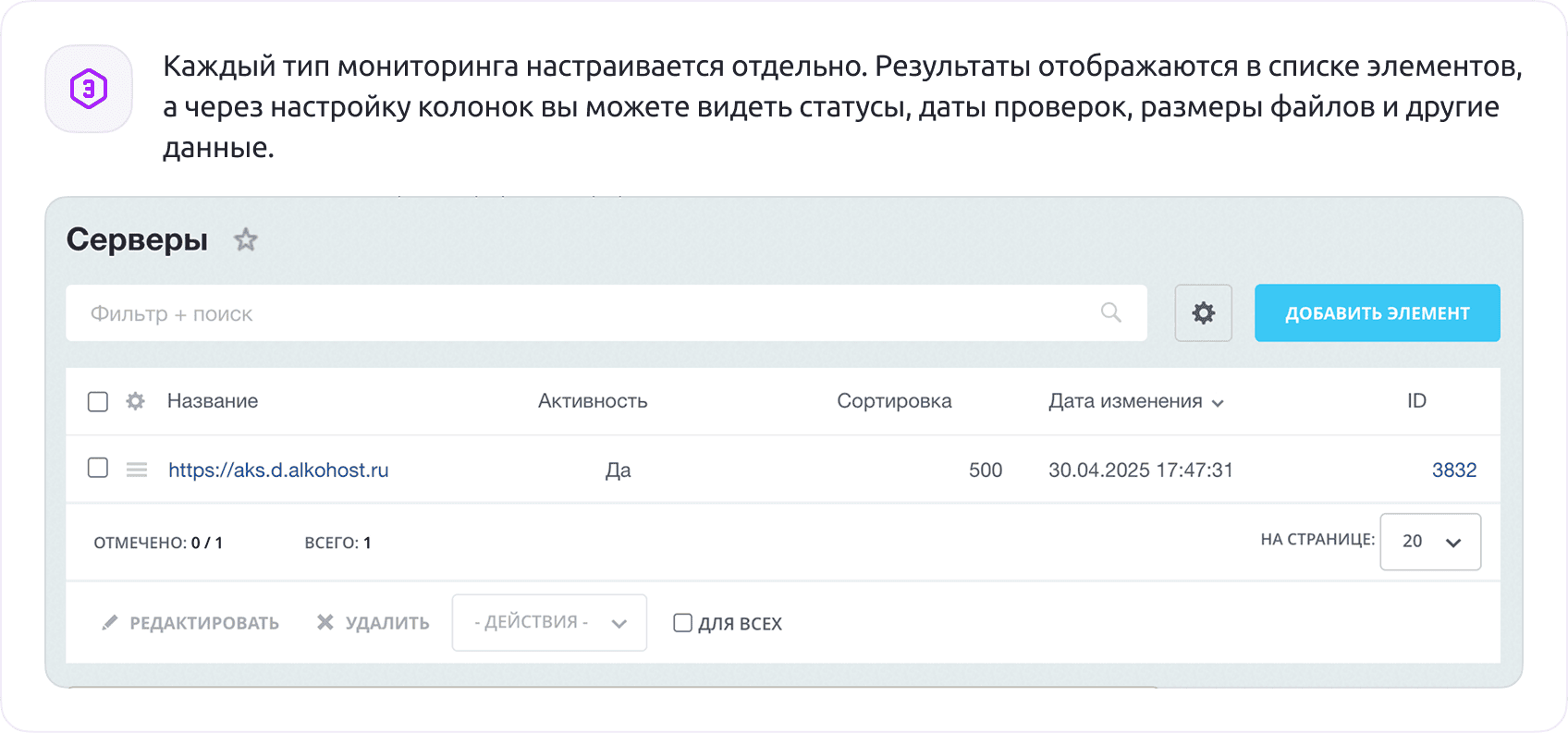Viewport: 1568px width, 733px height.
Task: Click Отмечено: 0 / 1 counter
Action: [x=158, y=543]
